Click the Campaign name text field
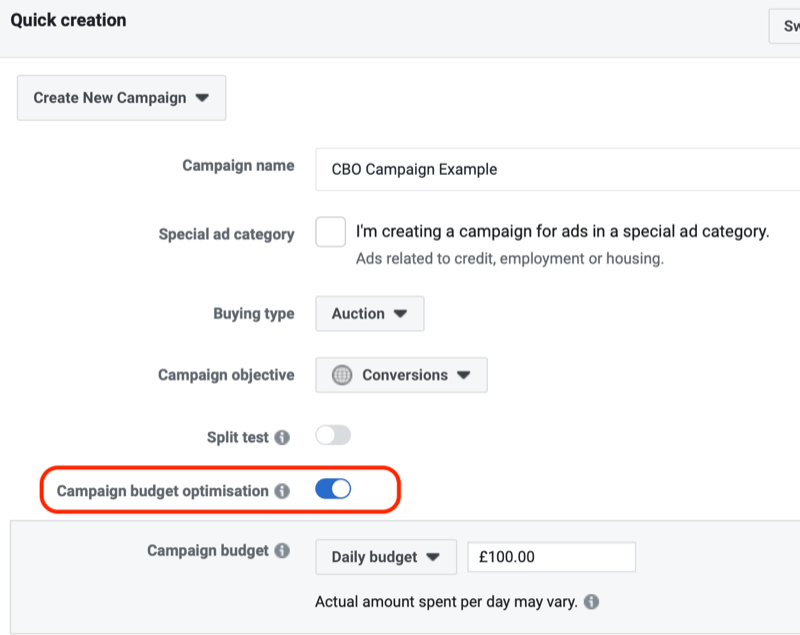This screenshot has height=635, width=800. [x=556, y=169]
